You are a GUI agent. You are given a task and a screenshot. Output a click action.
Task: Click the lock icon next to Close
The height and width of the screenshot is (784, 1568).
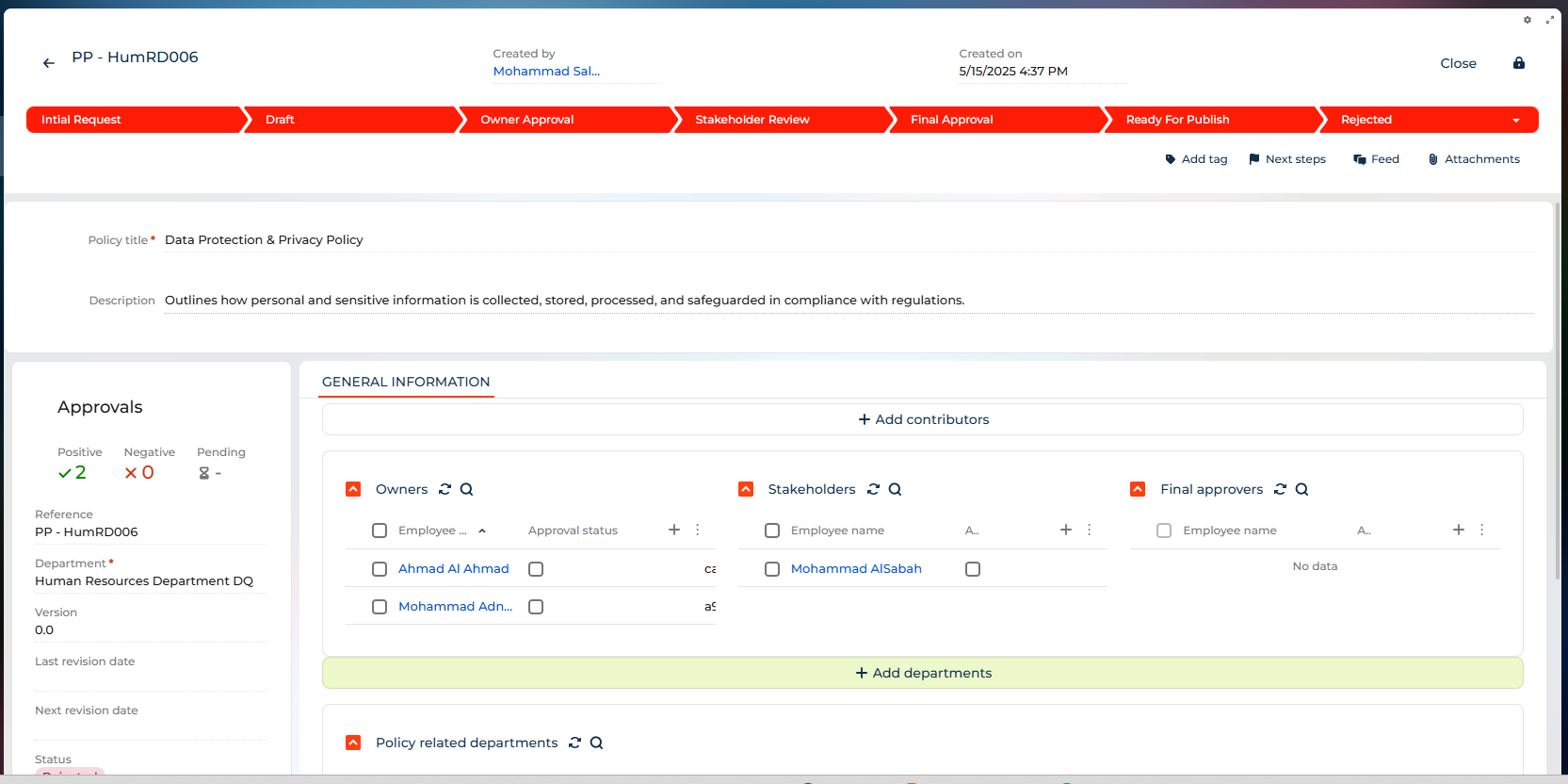point(1518,63)
